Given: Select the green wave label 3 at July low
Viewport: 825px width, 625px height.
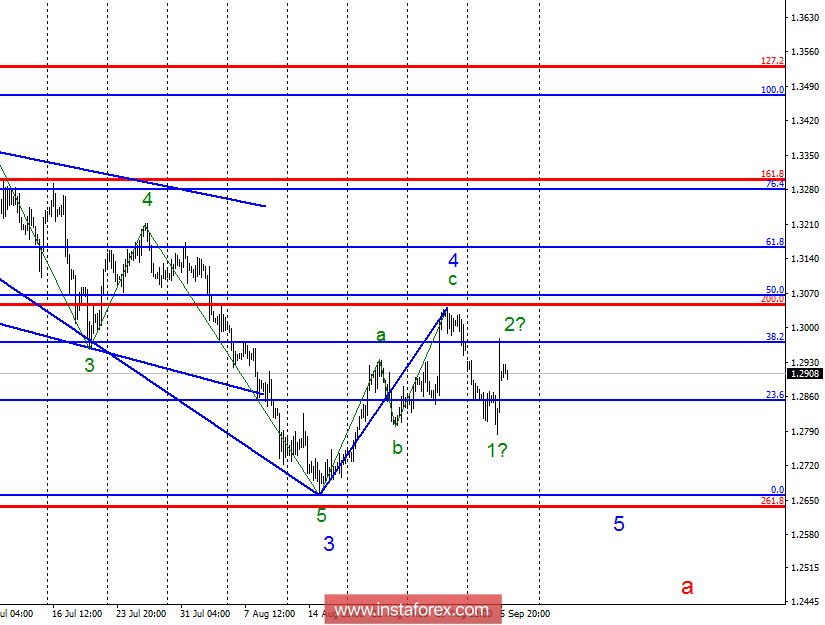Looking at the screenshot, I should (89, 365).
